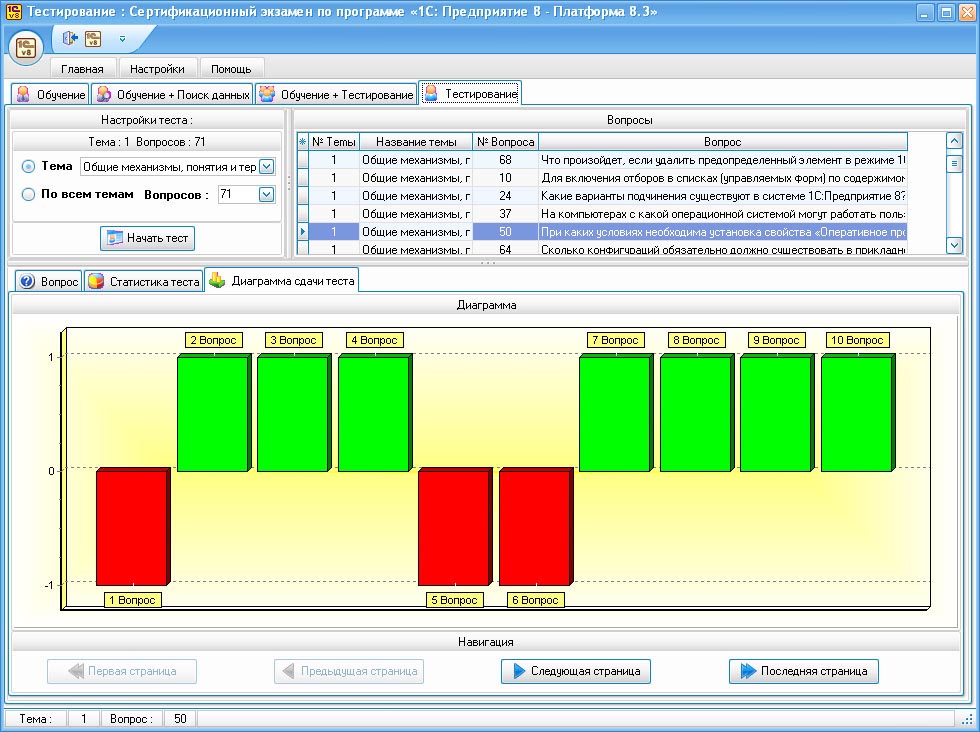Click the question 'Что произойдет, если удалить'
Image resolution: width=980 pixels, height=732 pixels.
723,160
